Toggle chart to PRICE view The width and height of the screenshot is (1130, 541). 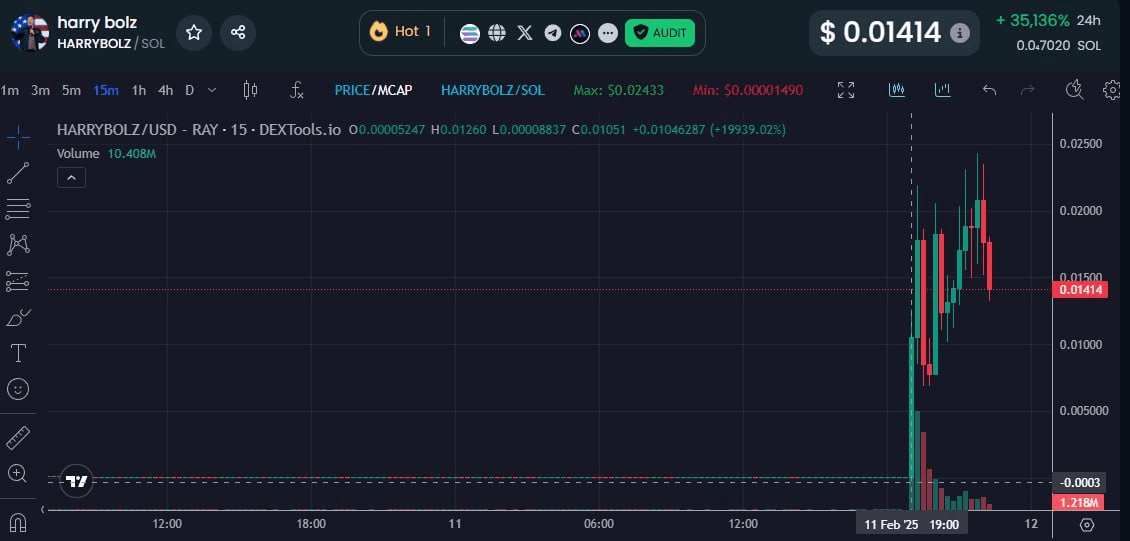click(x=352, y=91)
